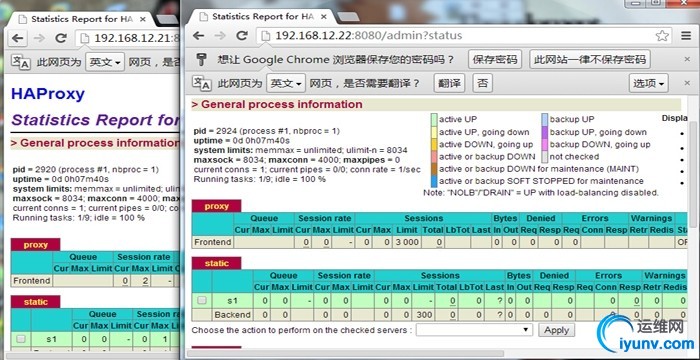Viewport: 700px width, 360px height.
Task: Check the s1 server checkbox in the front window
Action: click(x=202, y=301)
